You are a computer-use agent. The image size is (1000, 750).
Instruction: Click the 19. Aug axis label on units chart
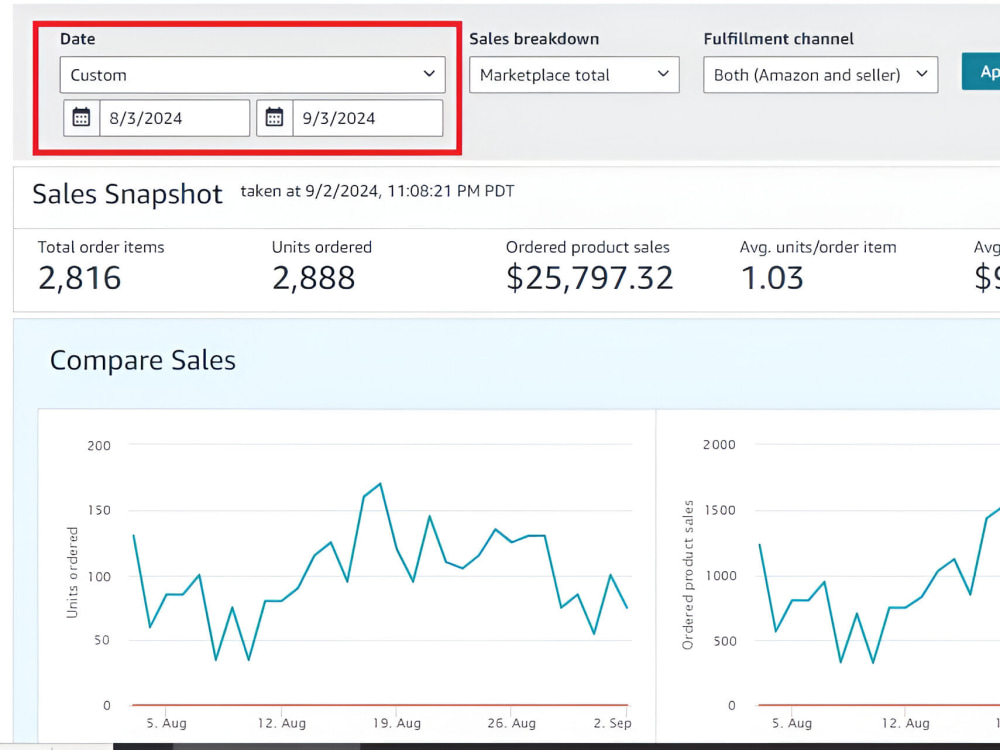pyautogui.click(x=397, y=723)
